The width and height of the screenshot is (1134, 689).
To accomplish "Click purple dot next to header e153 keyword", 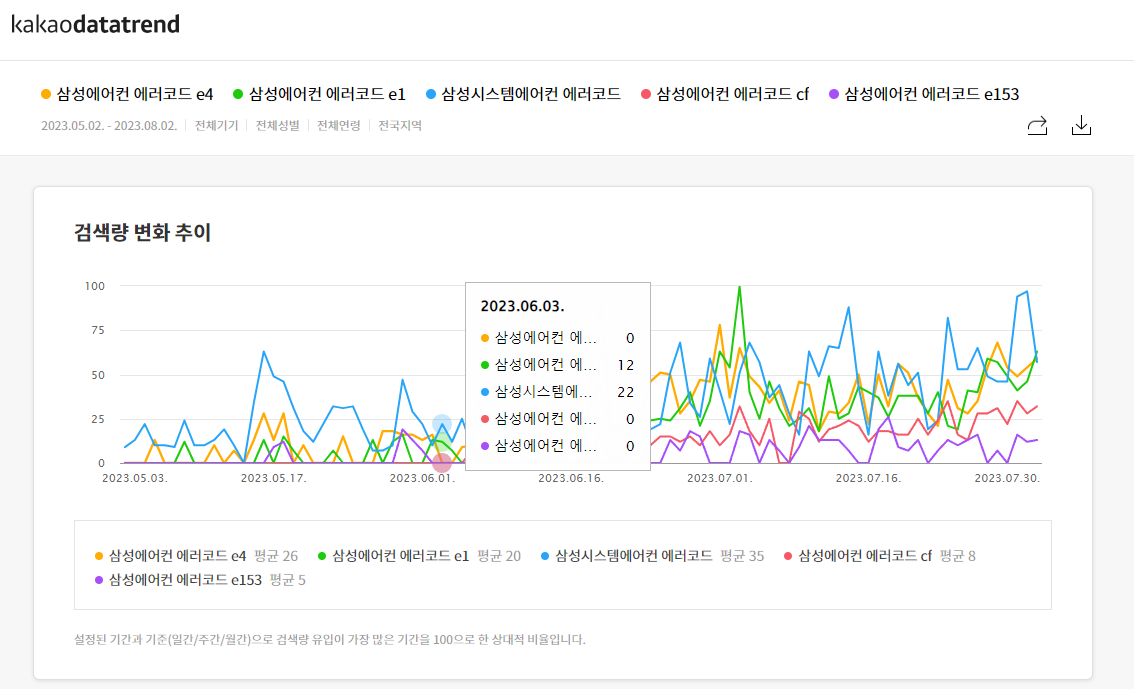I will coord(834,94).
